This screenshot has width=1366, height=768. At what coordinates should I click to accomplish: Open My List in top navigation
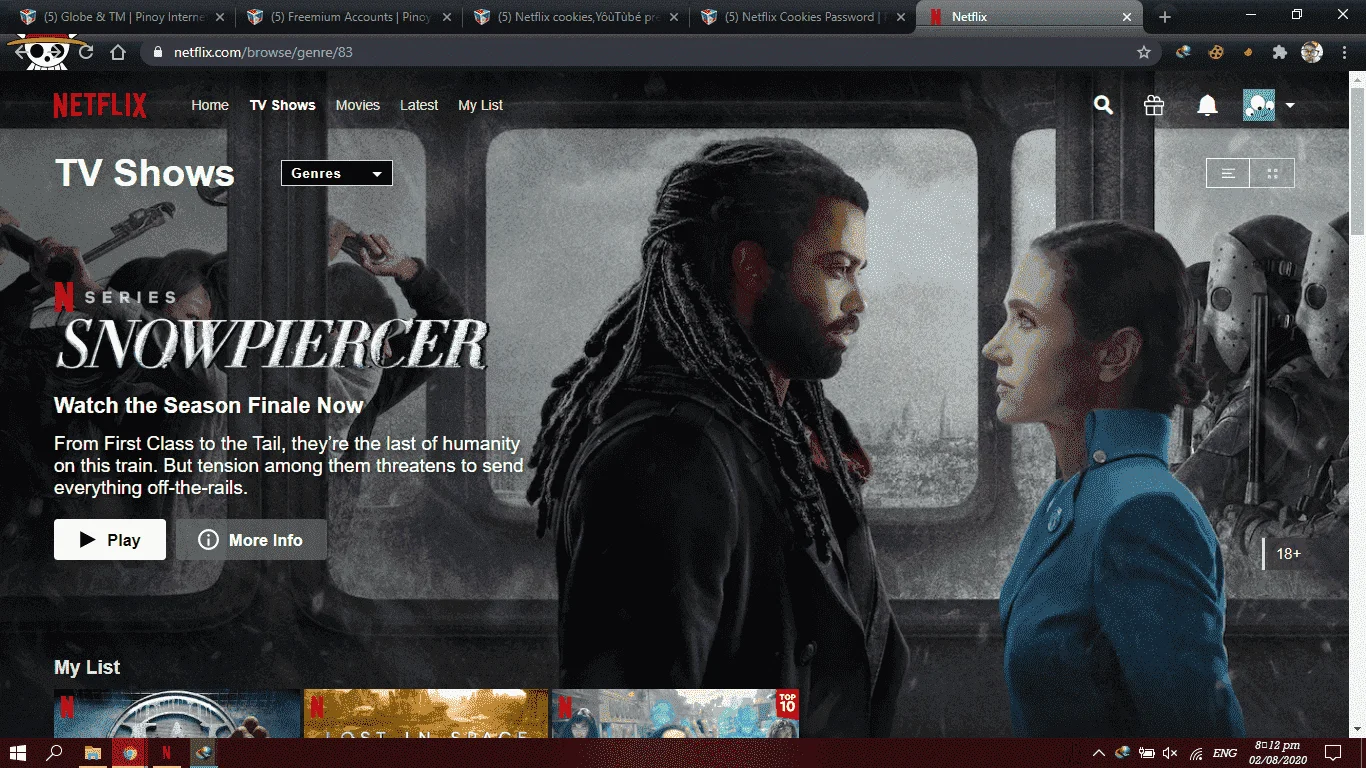coord(480,105)
